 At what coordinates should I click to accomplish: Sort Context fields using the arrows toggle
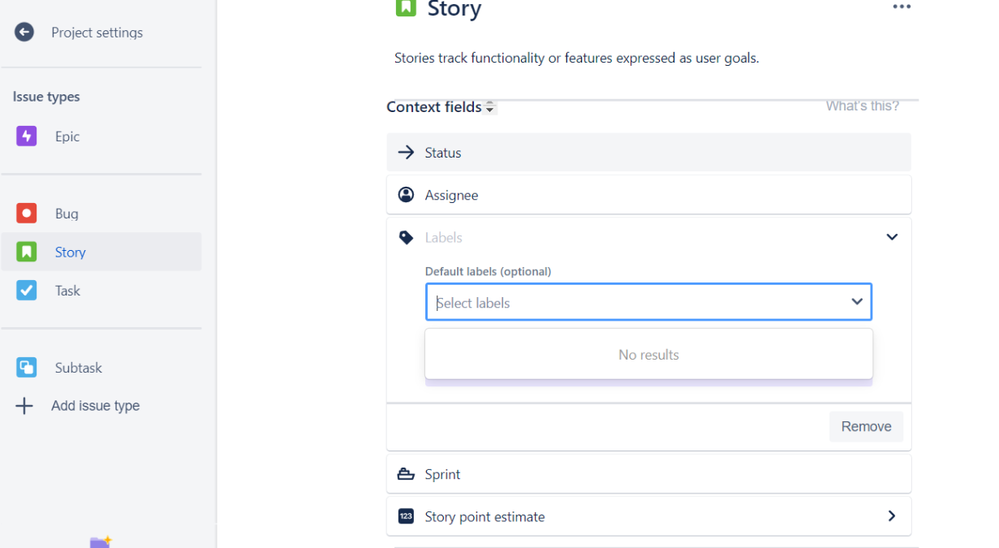(x=489, y=107)
